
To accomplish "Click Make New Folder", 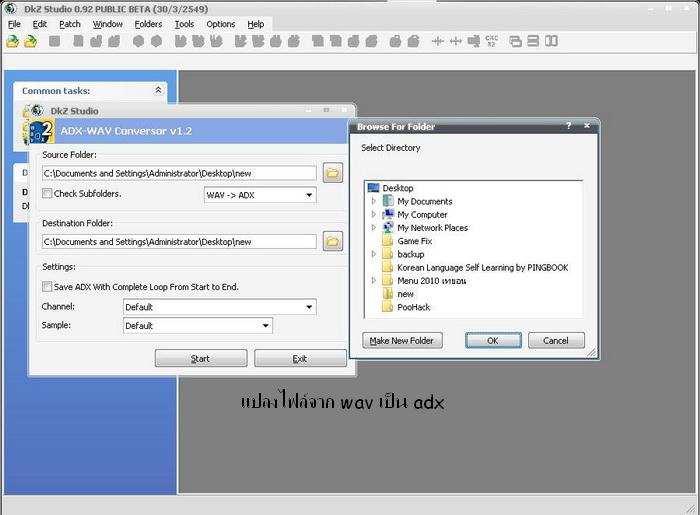I will 402,341.
